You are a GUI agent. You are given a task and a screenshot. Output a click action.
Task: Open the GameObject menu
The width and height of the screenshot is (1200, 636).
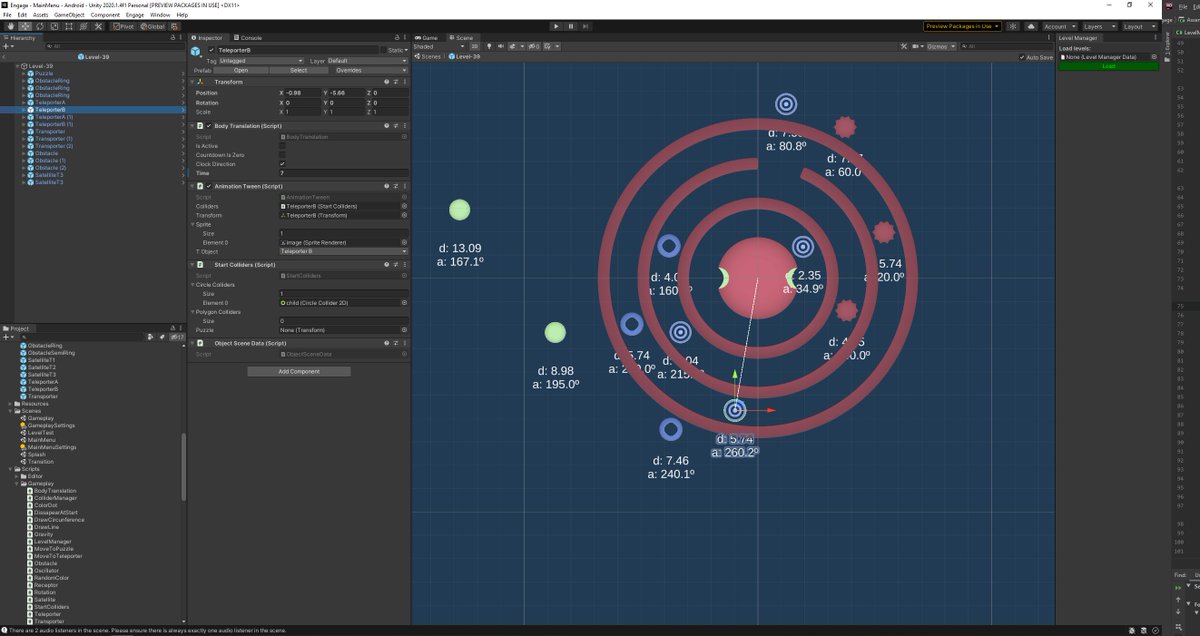pos(70,15)
